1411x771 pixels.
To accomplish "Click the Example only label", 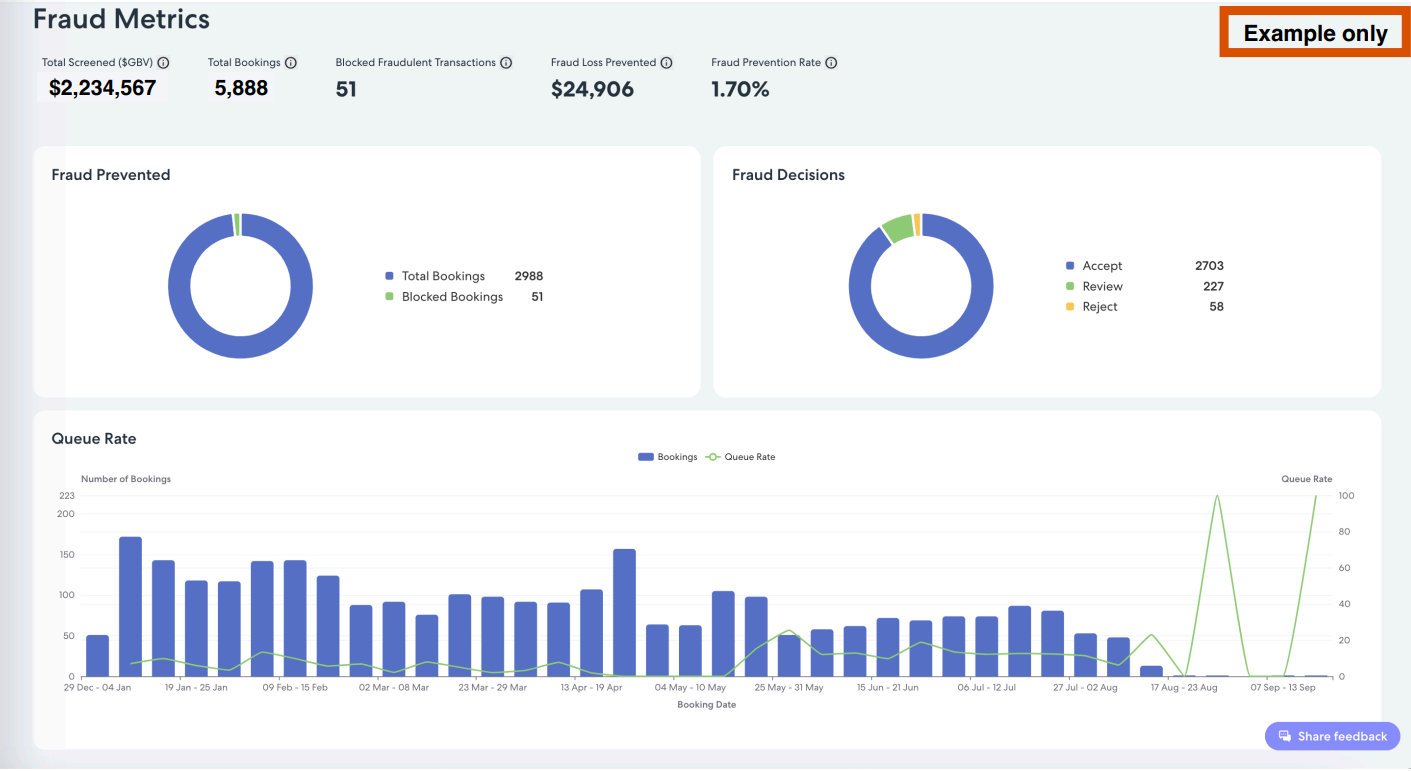I will [x=1314, y=33].
